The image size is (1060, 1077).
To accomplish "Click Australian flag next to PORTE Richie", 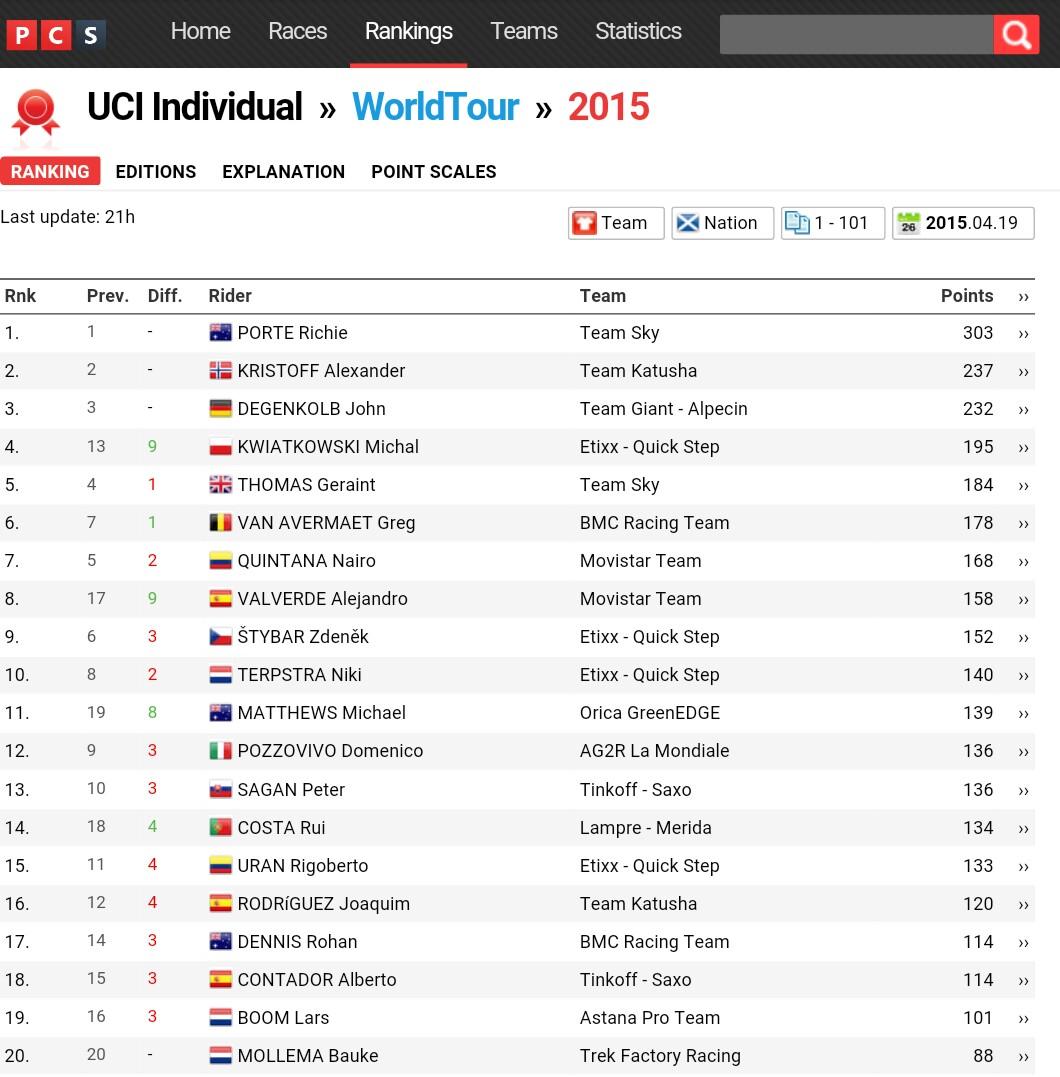I will [x=221, y=332].
